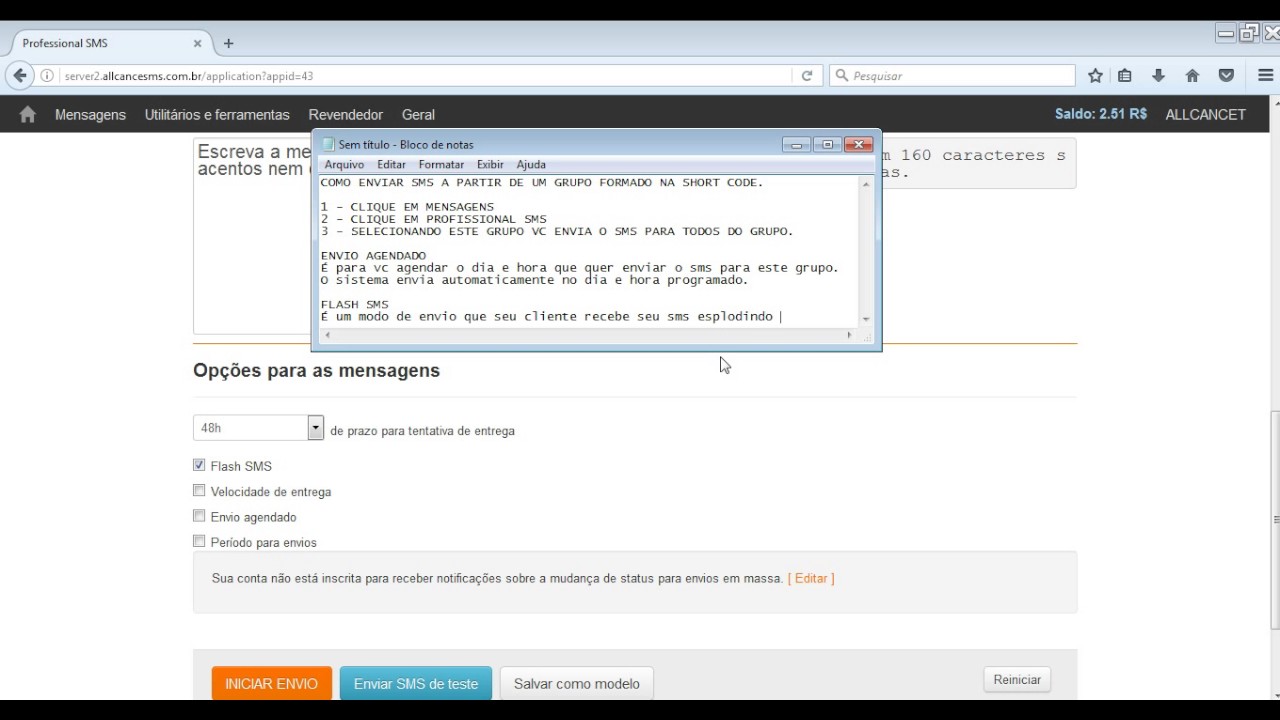Click the Enviar SMS de teste button
This screenshot has height=720, width=1280.
point(416,684)
